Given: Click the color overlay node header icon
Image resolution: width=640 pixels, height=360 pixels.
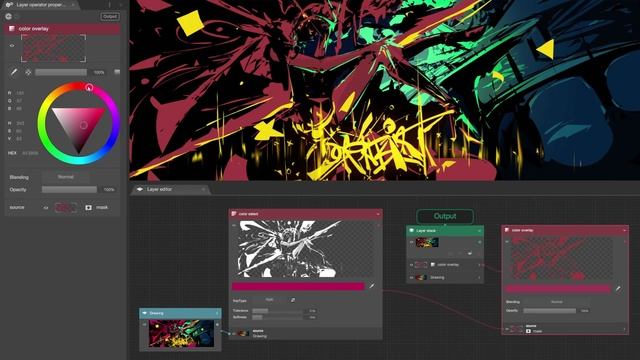Looking at the screenshot, I should tap(507, 230).
